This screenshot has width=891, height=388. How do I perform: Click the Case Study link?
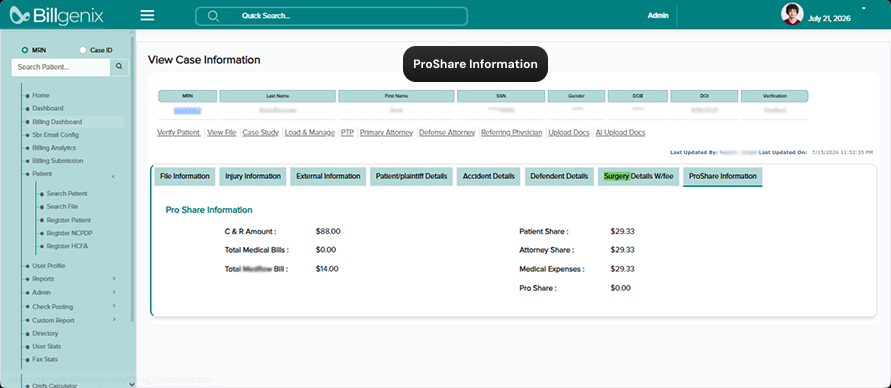click(x=261, y=132)
